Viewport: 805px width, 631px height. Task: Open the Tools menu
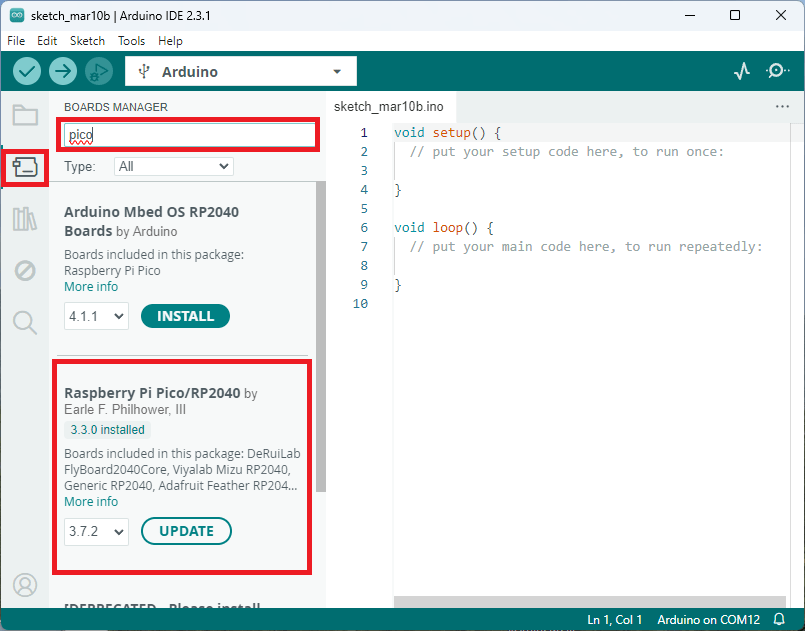coord(131,41)
